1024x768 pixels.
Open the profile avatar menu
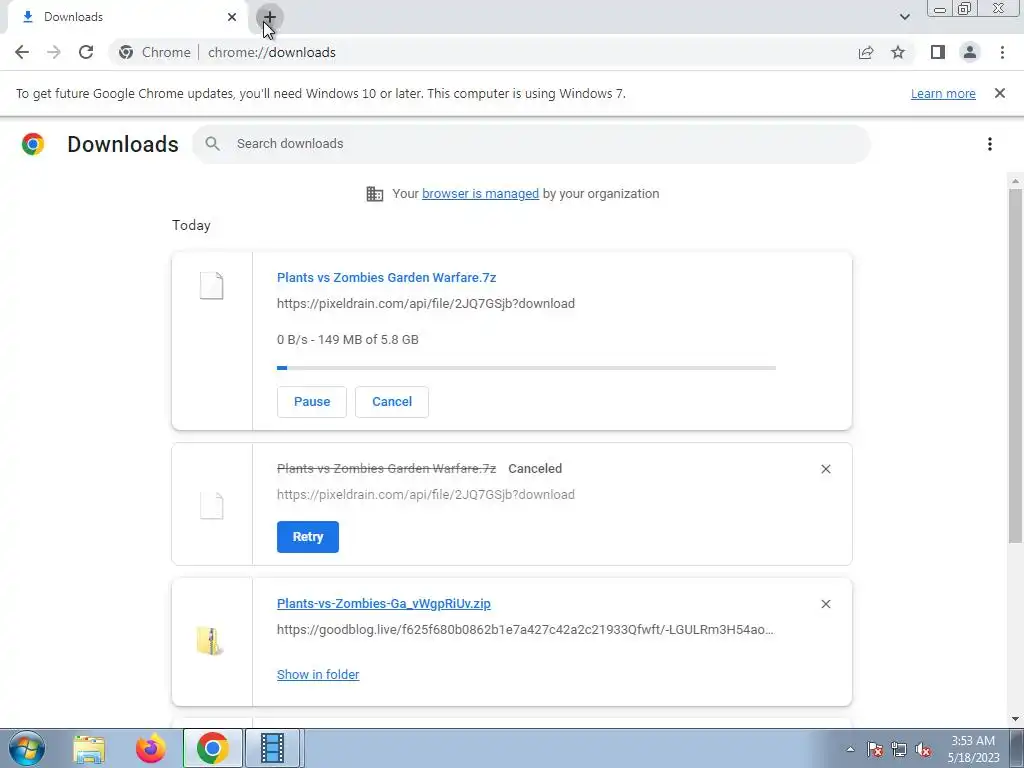point(970,52)
